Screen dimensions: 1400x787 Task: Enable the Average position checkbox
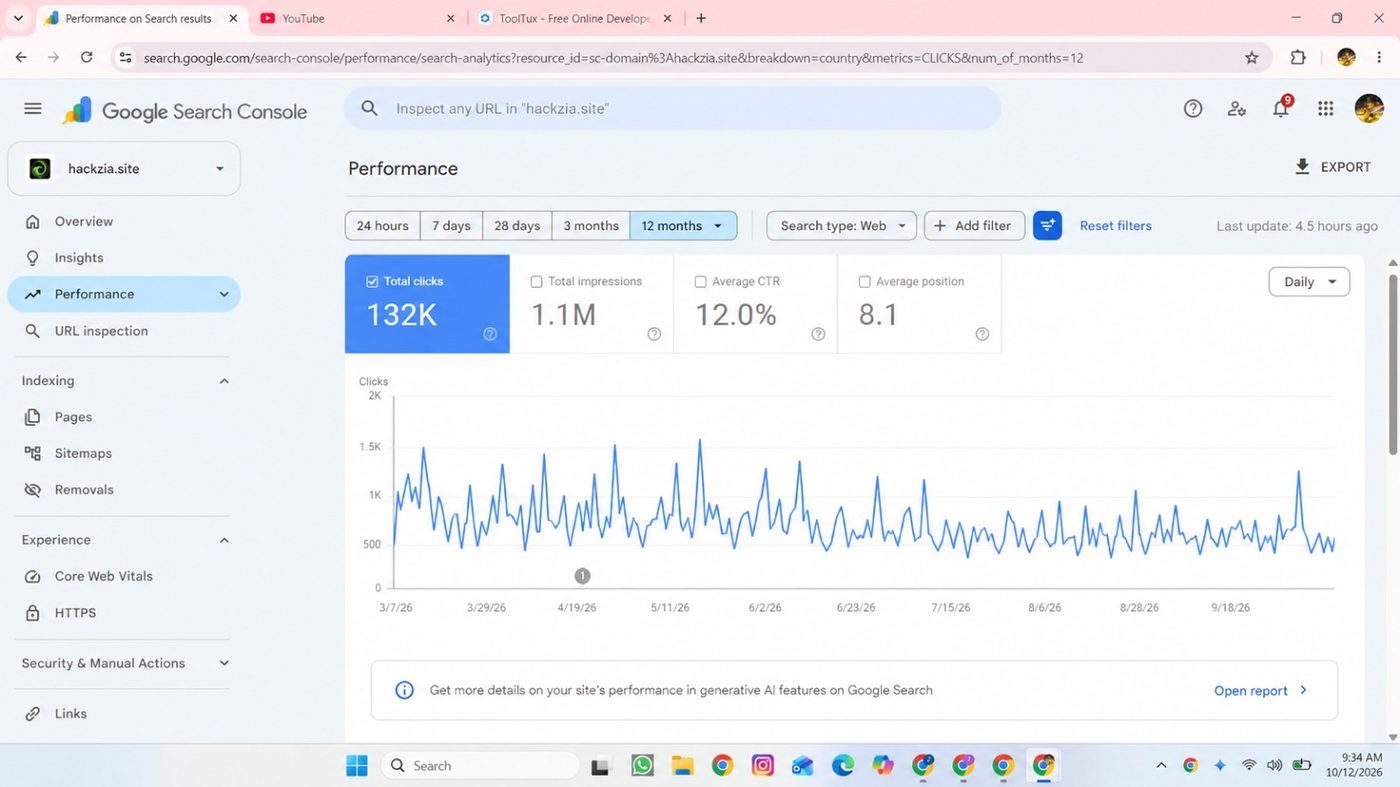pyautogui.click(x=864, y=282)
